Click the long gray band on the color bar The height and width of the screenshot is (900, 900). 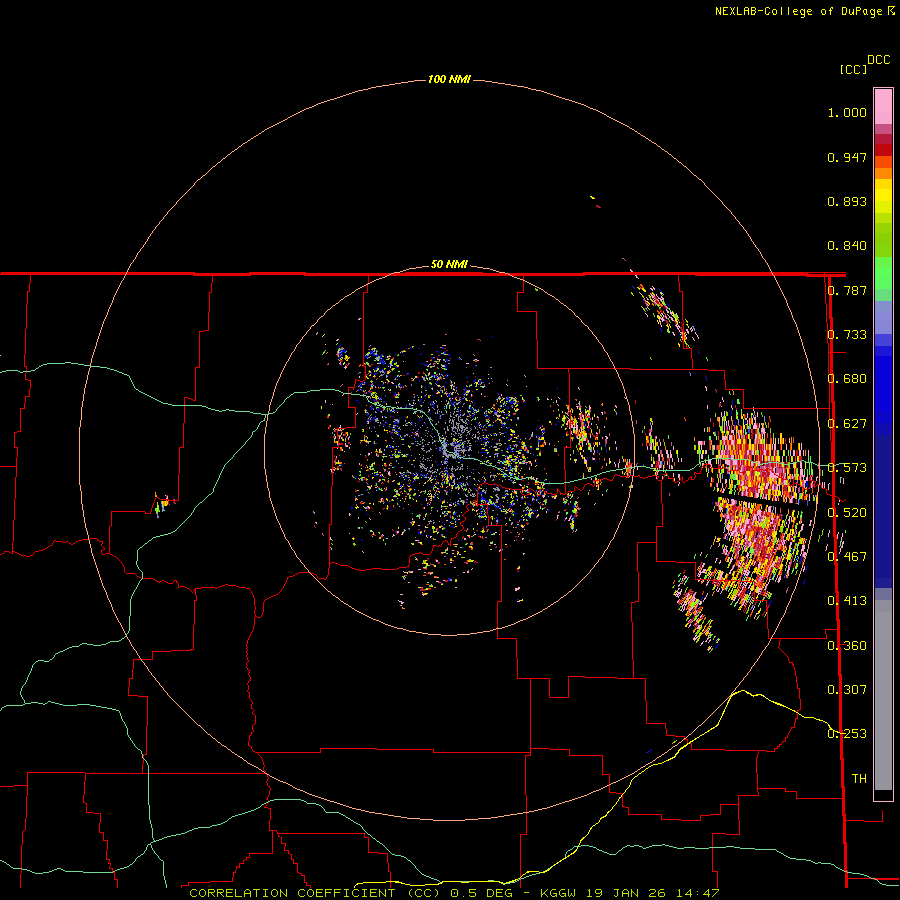click(x=883, y=695)
